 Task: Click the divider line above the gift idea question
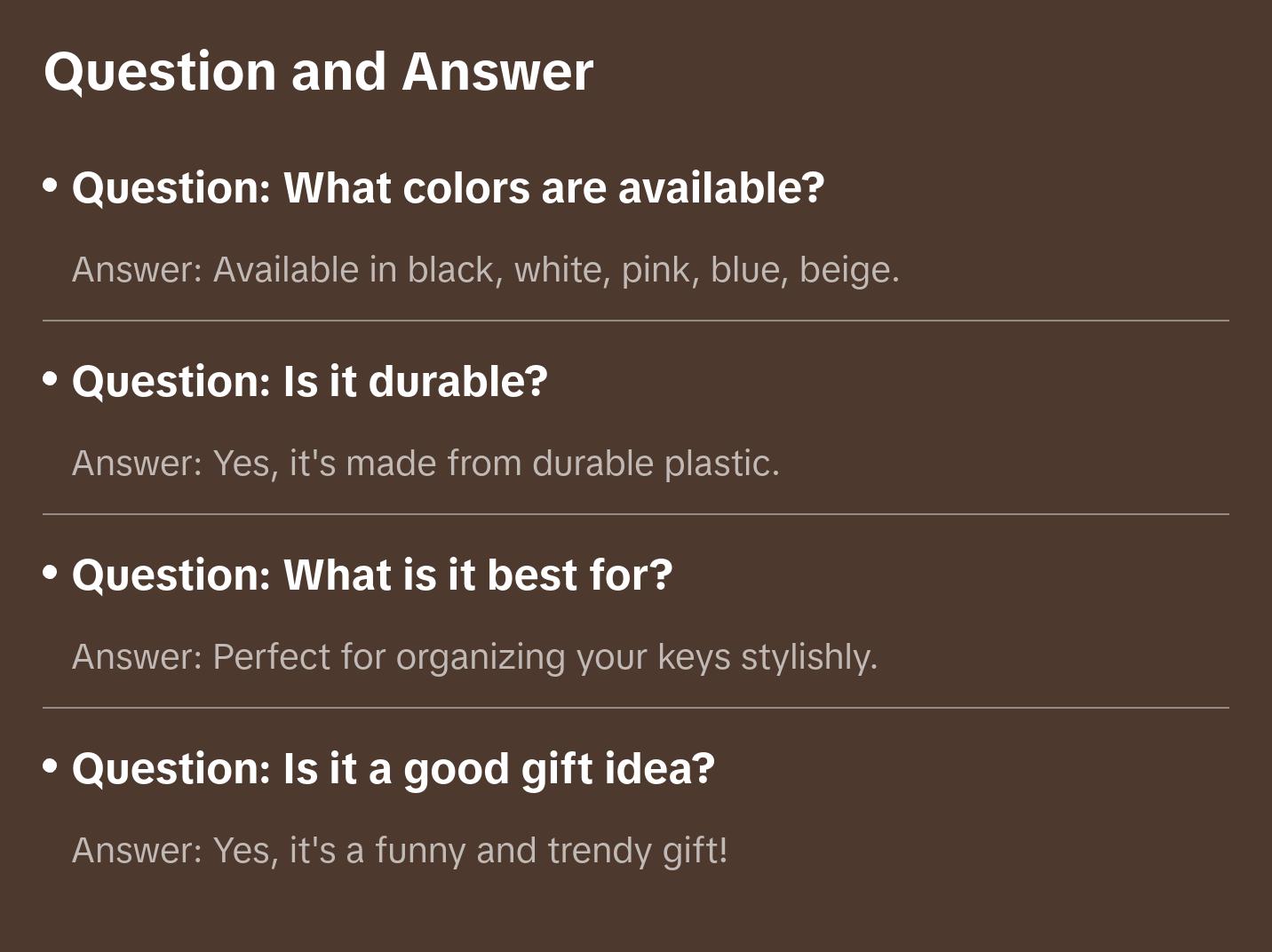[x=636, y=708]
